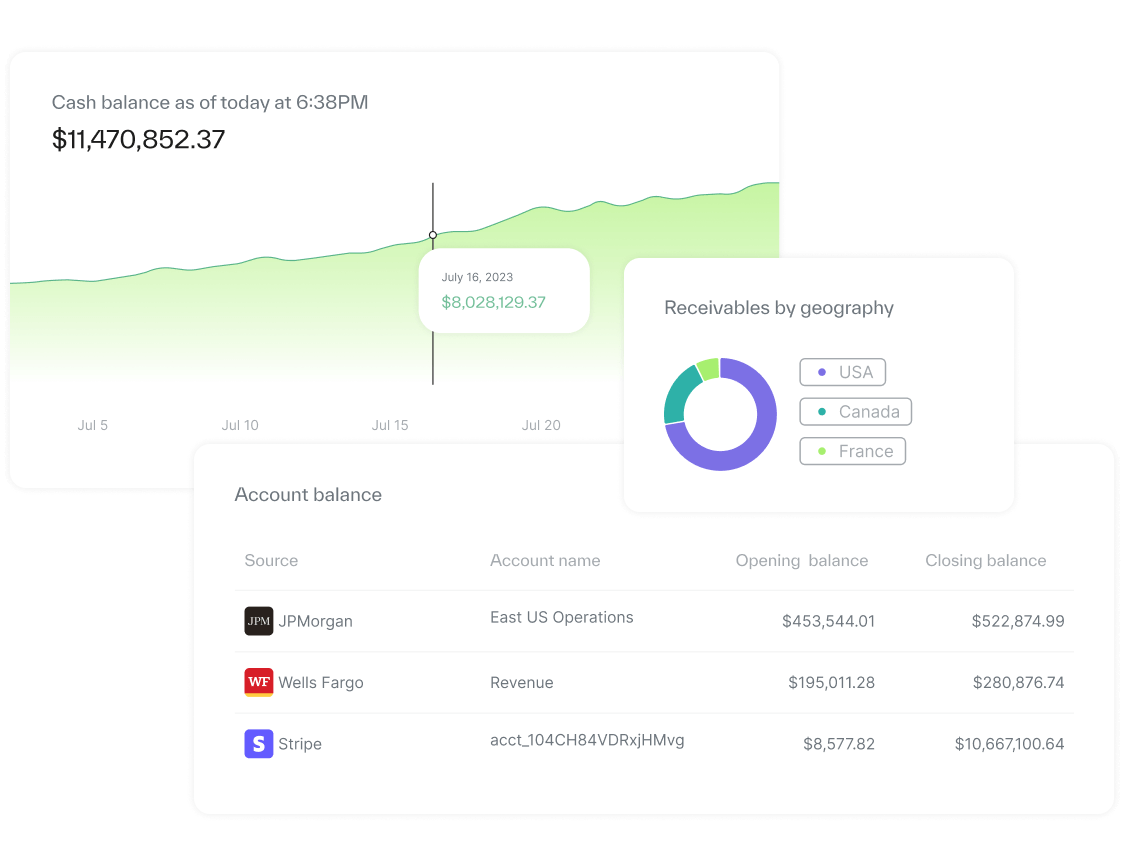Click the chart marker at July 16
This screenshot has width=1123, height=852.
(x=433, y=235)
